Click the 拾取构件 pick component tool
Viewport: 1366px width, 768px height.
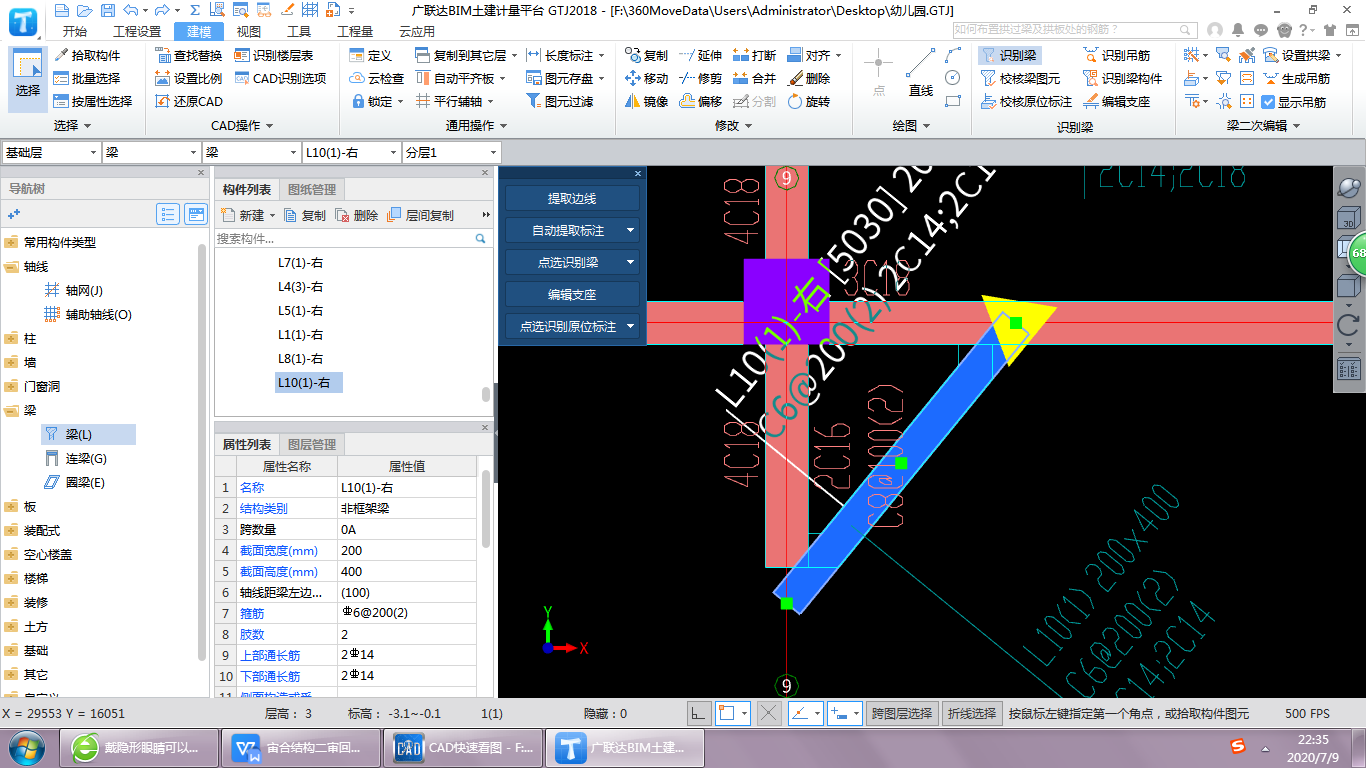pos(87,55)
